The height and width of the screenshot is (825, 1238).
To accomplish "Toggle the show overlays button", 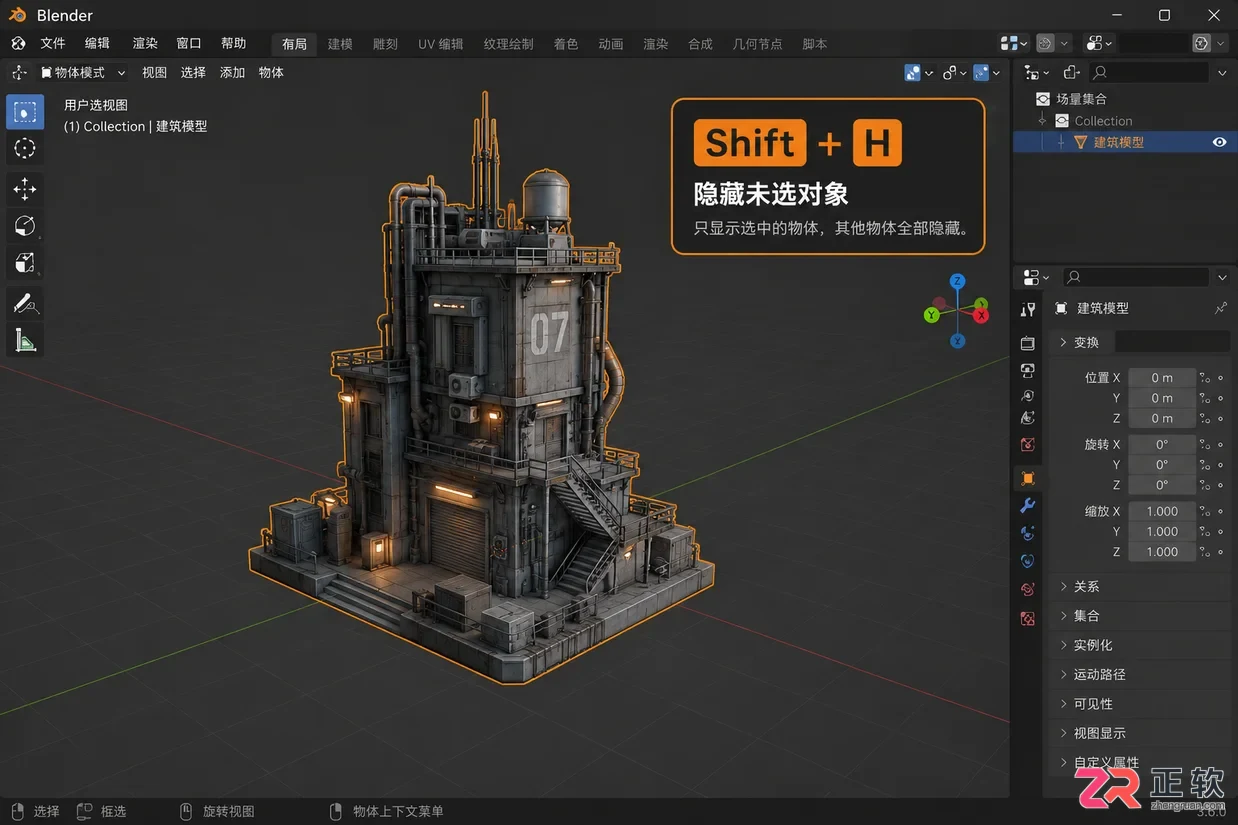I will click(x=981, y=72).
